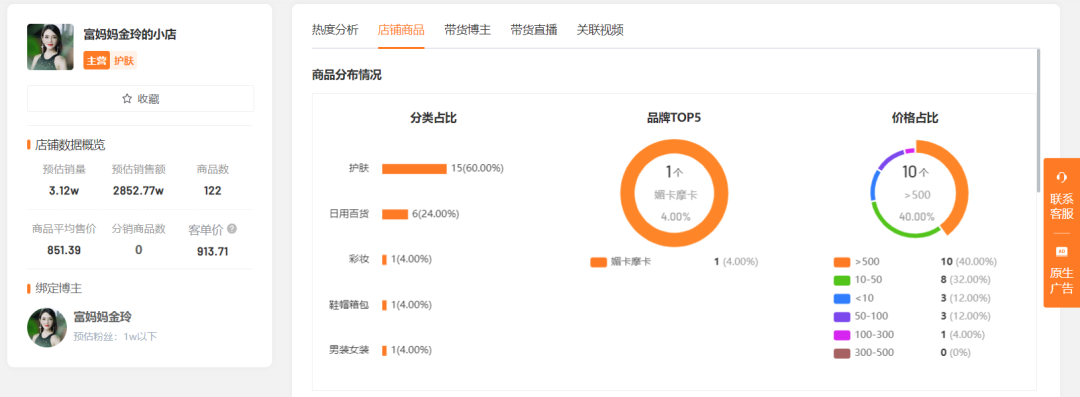
Task: Click the green 10-50 legend swatch
Action: tap(842, 280)
